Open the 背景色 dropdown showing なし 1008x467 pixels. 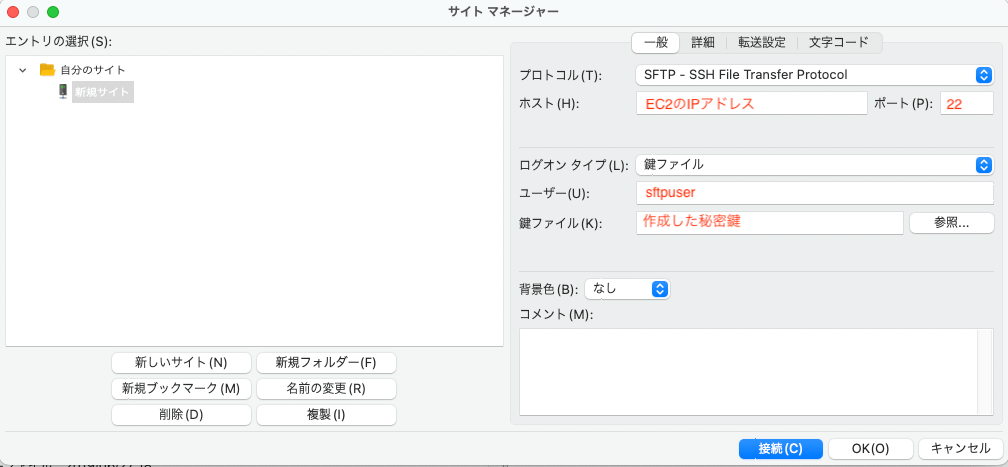pos(627,289)
